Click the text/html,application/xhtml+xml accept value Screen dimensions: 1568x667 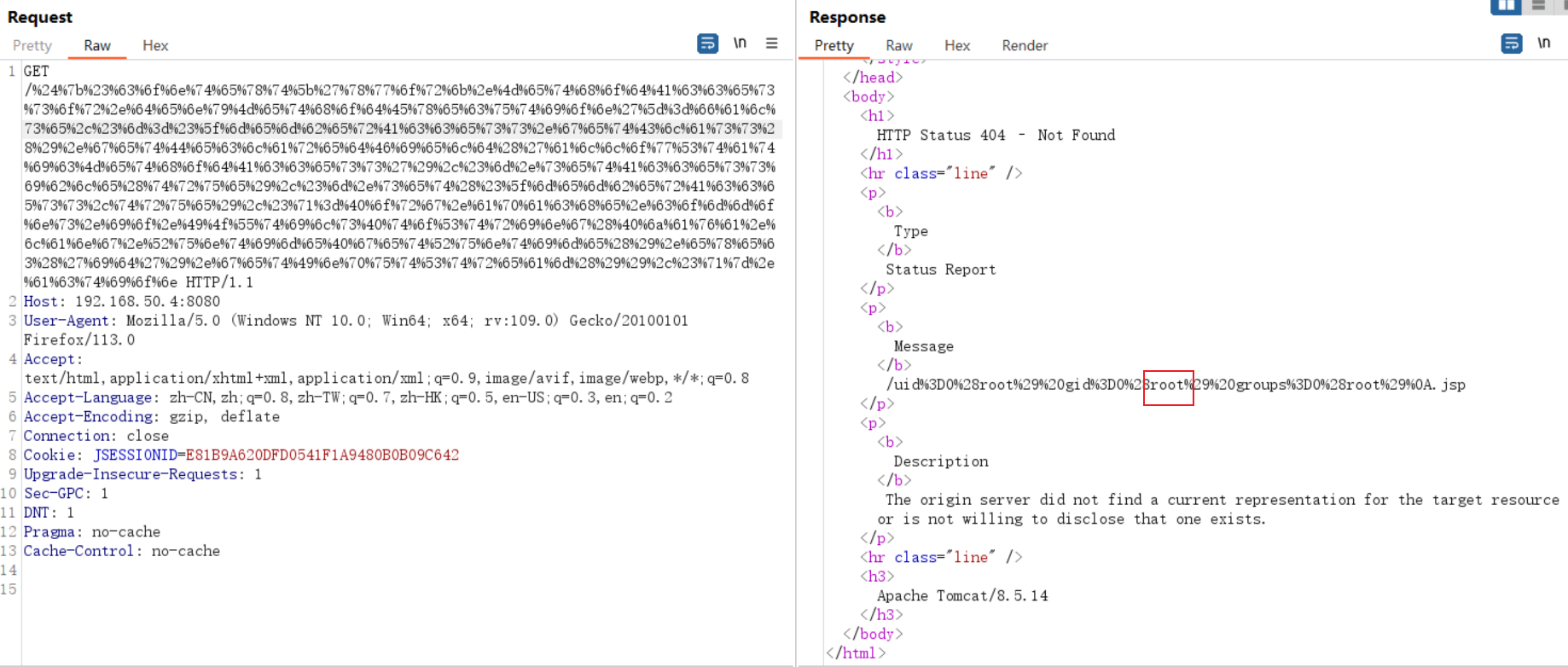(x=386, y=378)
